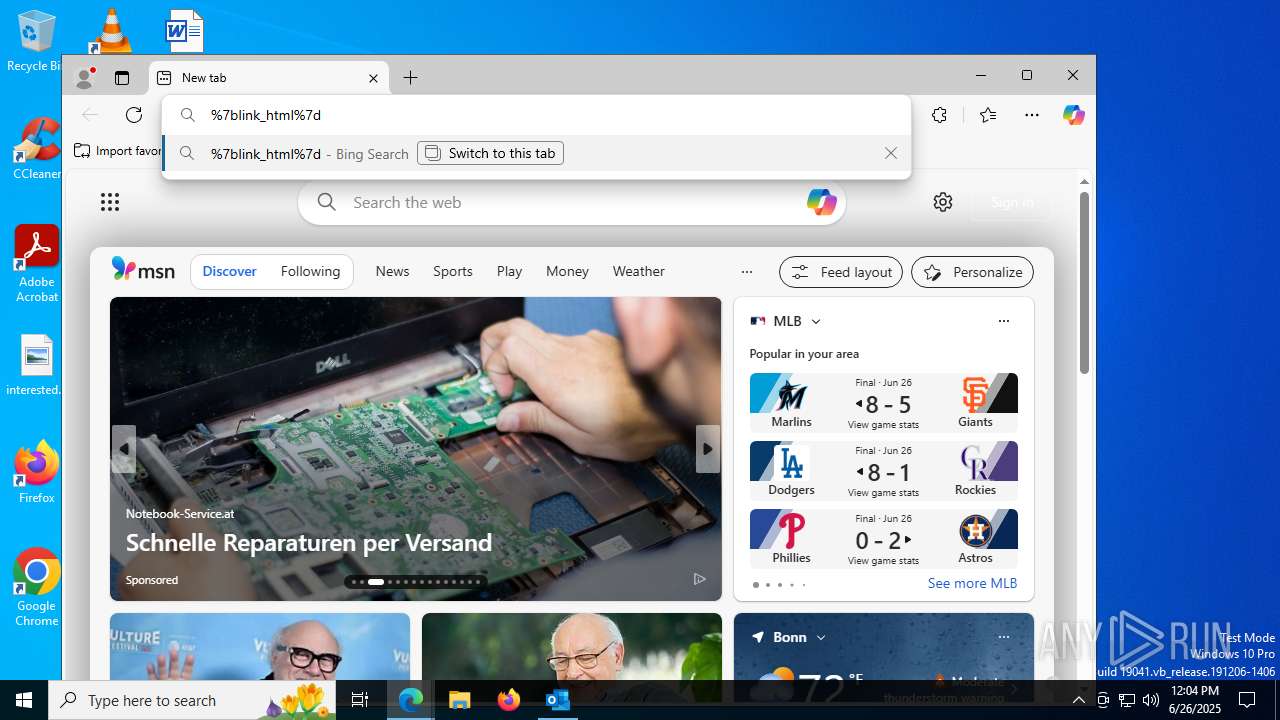Open the Money tab

[567, 271]
